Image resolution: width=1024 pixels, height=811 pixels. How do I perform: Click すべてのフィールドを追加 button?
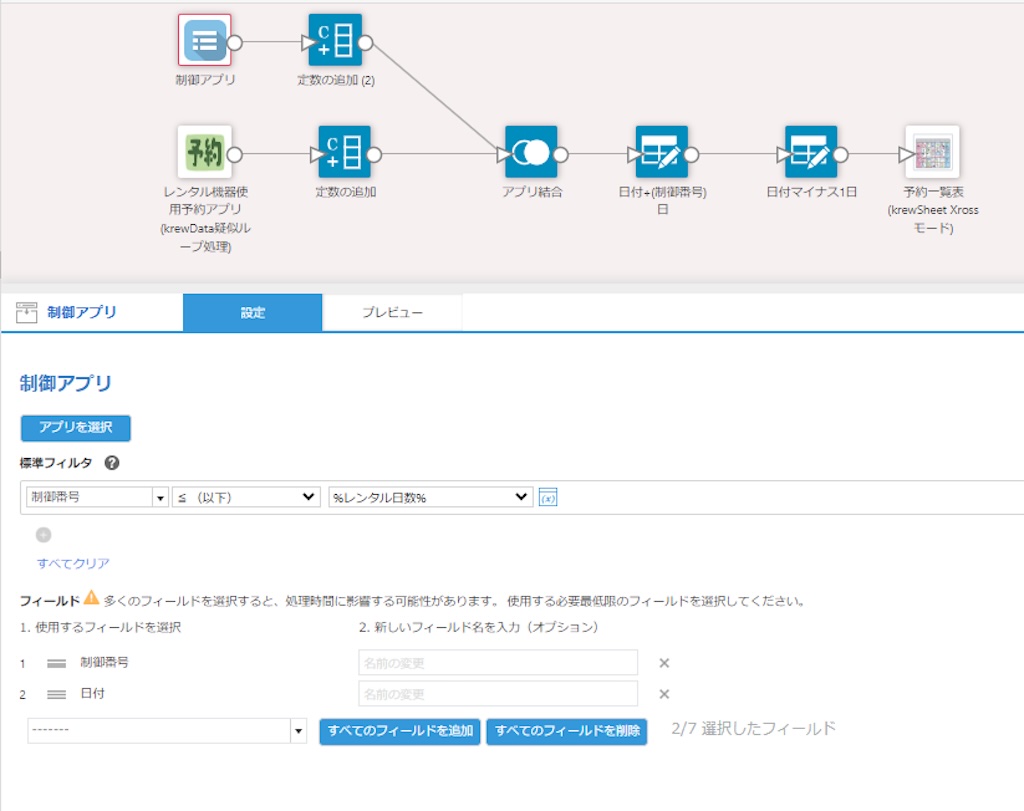(400, 731)
